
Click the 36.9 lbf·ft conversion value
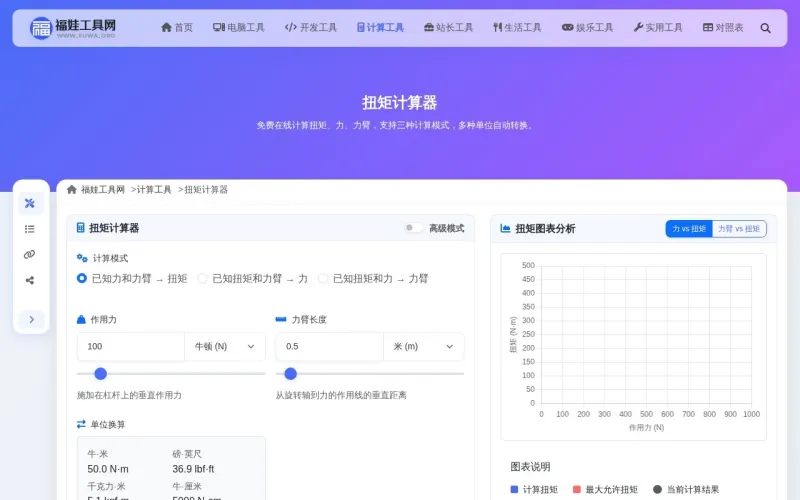click(x=193, y=469)
